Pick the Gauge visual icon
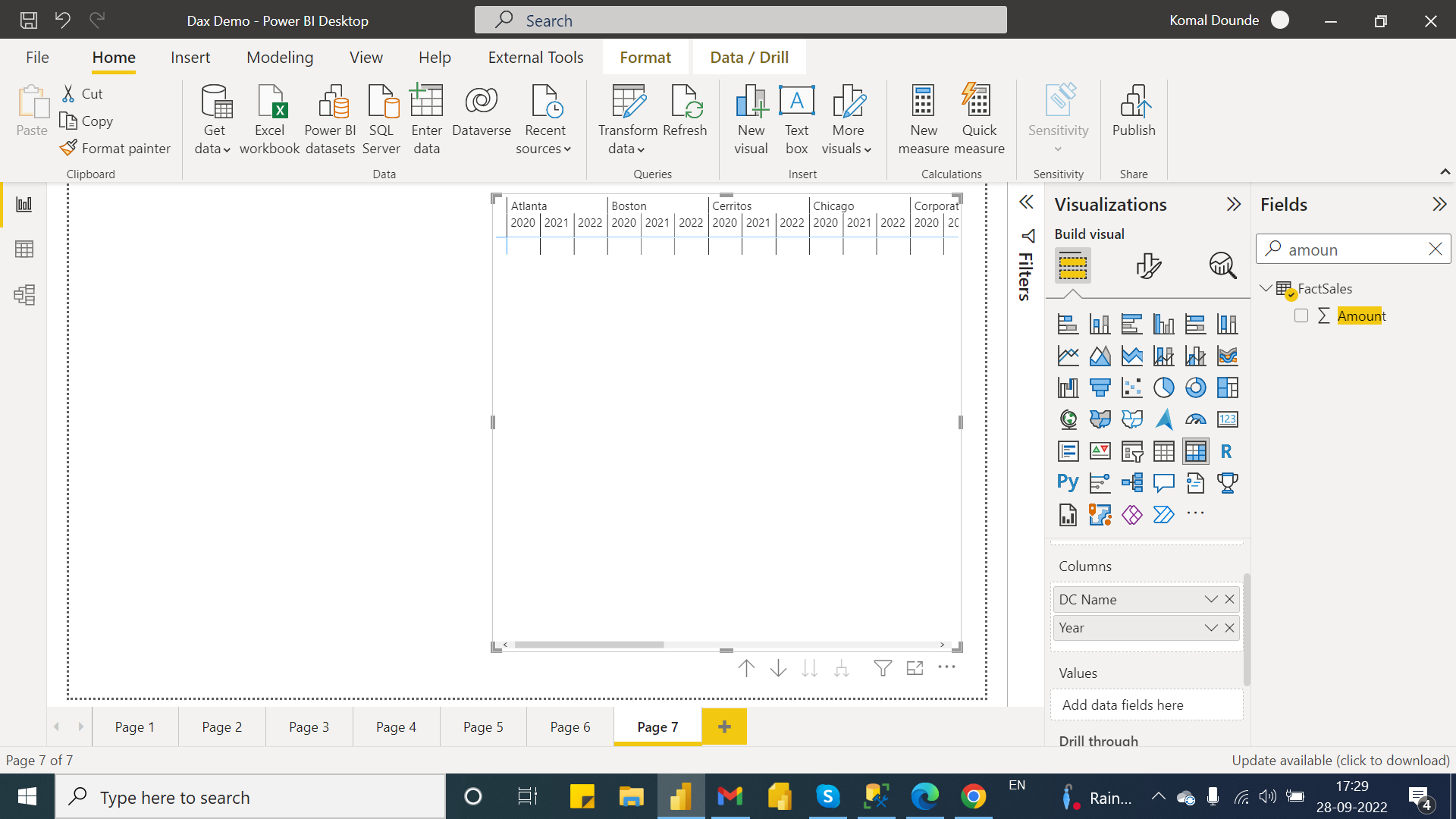 click(x=1195, y=419)
